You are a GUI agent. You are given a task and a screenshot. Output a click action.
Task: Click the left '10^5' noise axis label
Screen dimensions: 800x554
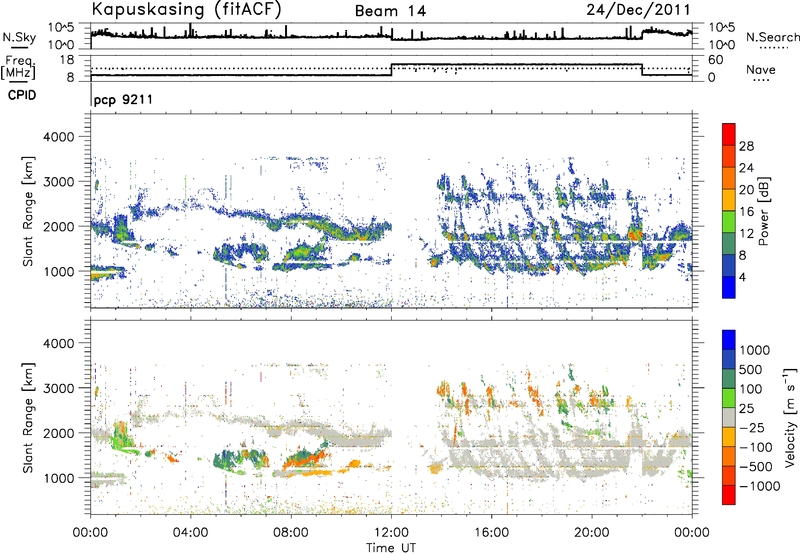click(x=62, y=28)
